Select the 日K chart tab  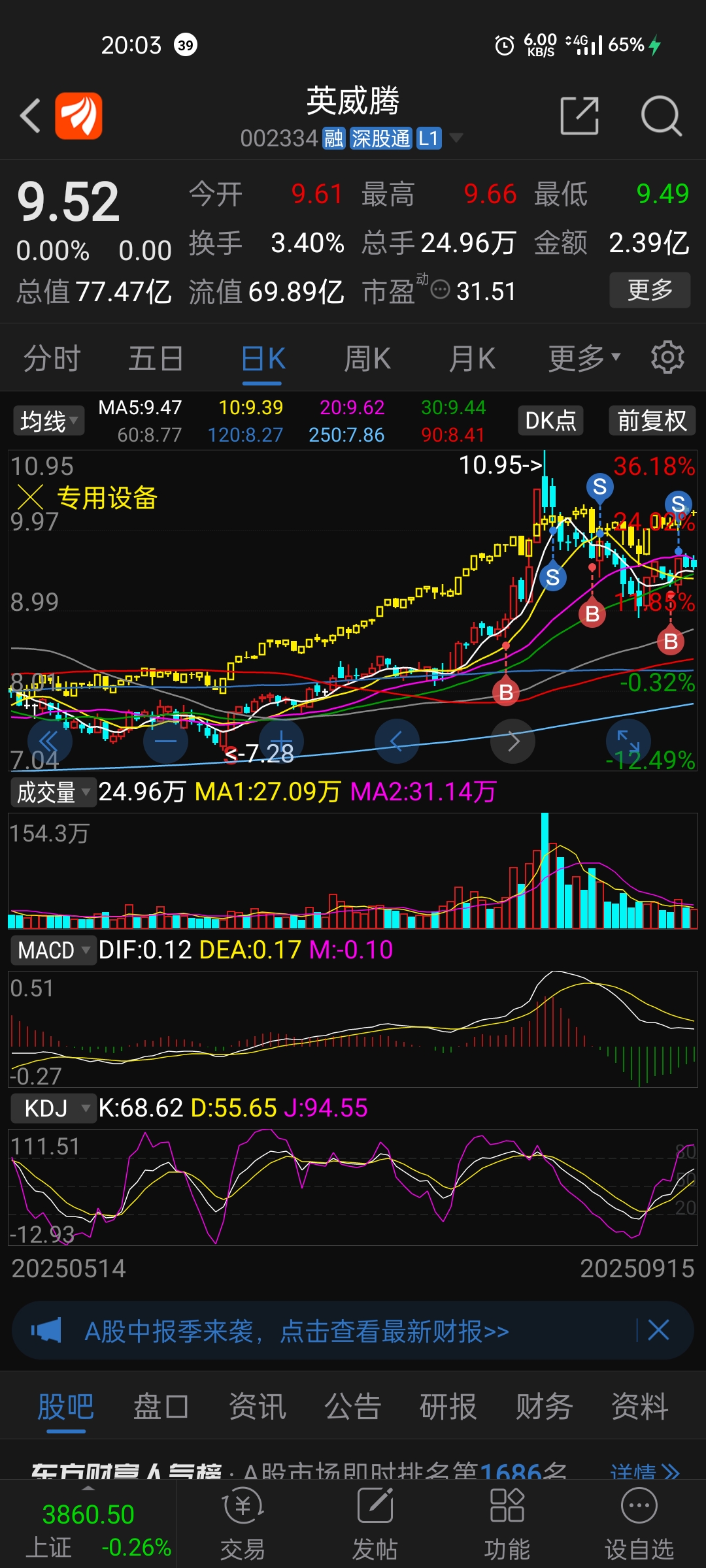click(x=263, y=359)
